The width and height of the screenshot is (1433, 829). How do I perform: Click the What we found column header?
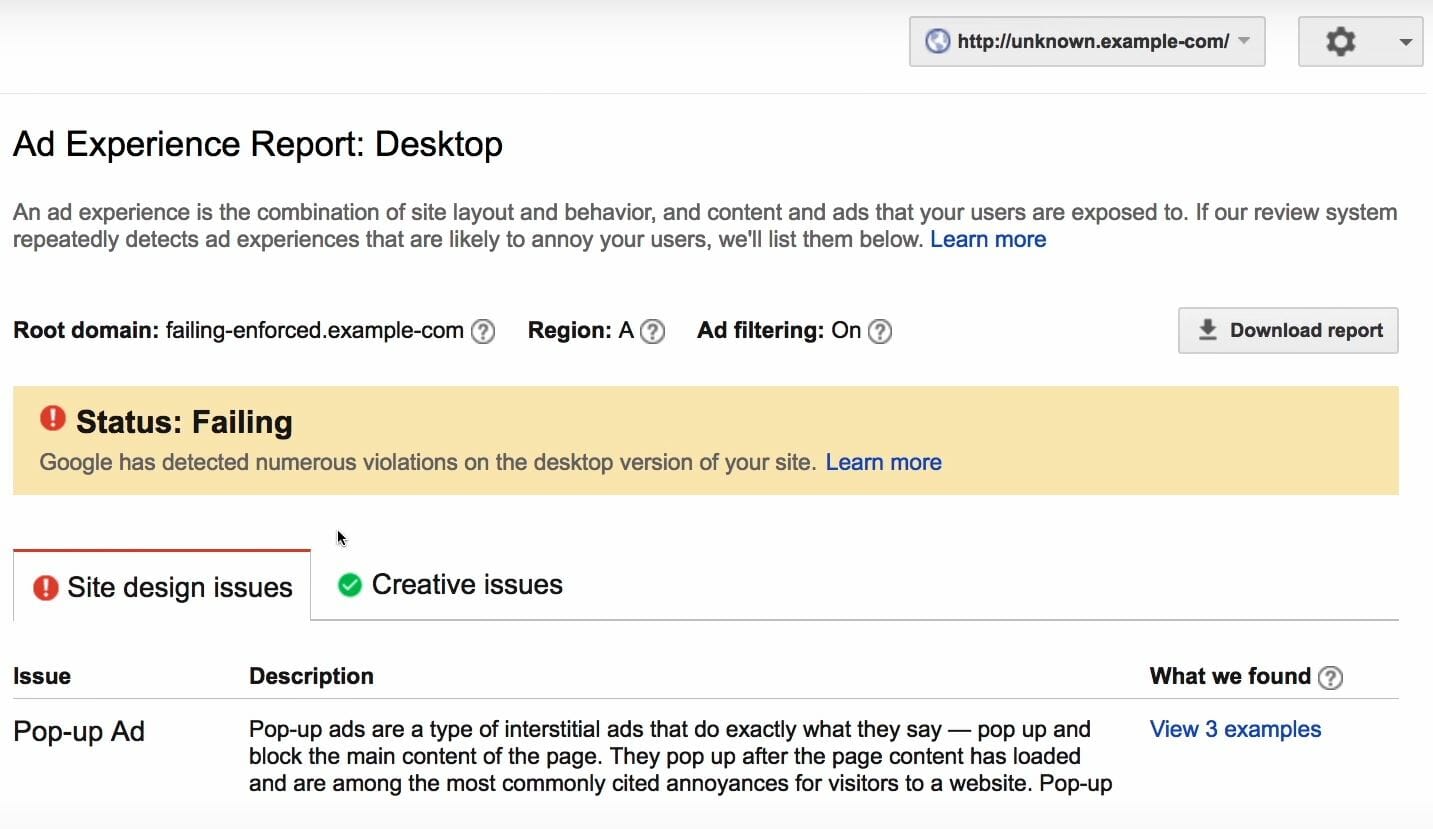1230,676
